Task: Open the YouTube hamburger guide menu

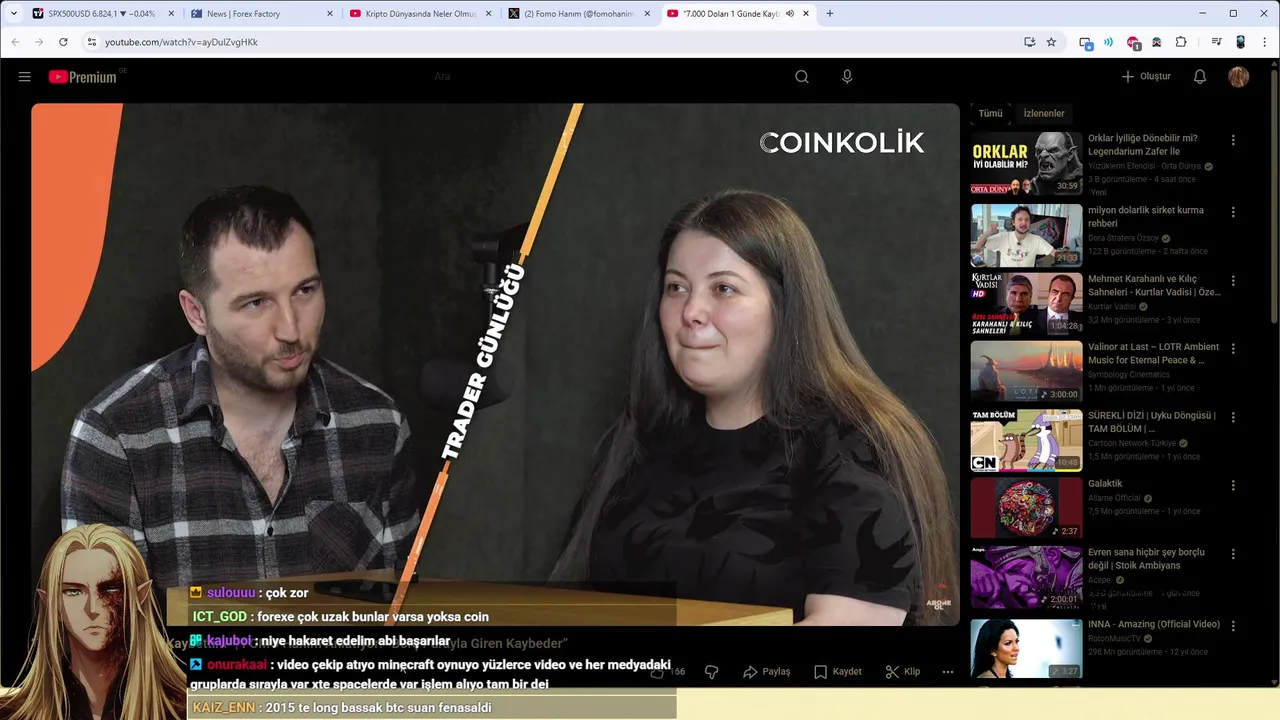Action: coord(25,77)
